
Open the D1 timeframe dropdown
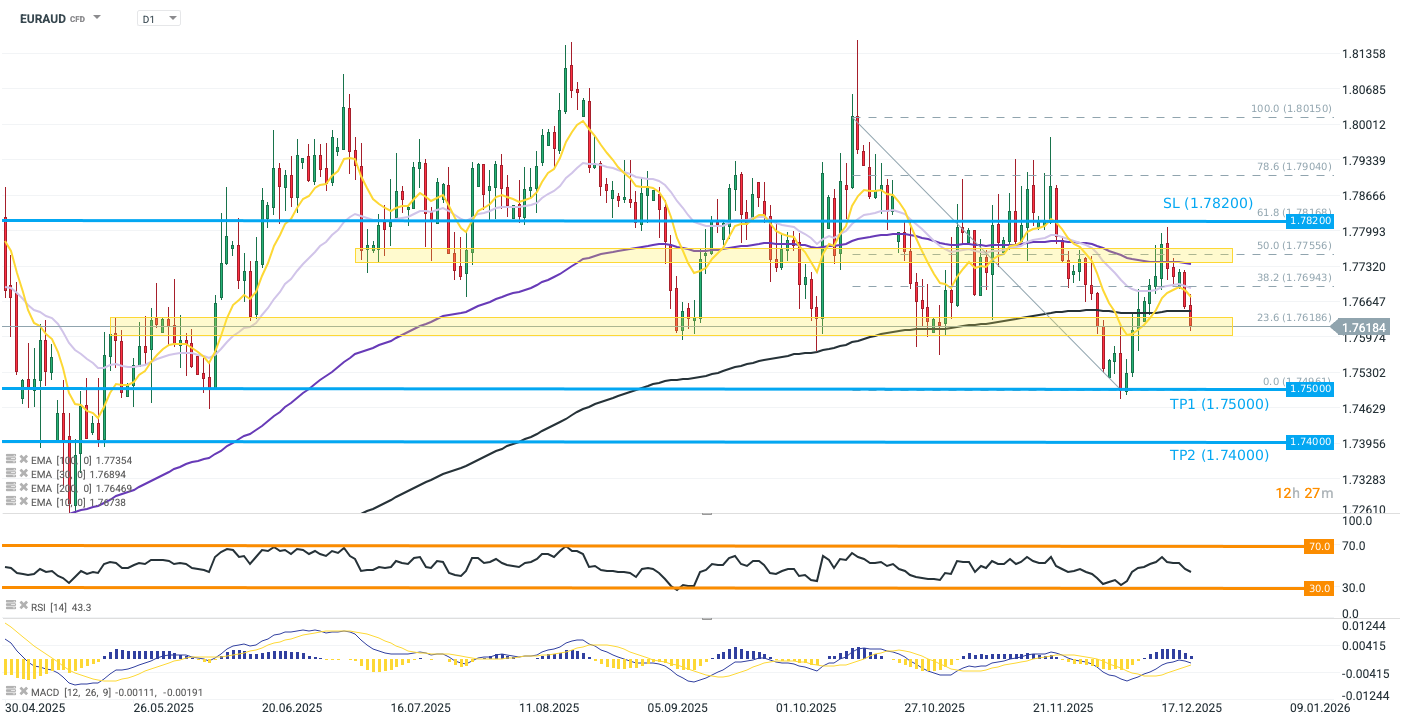(x=159, y=18)
